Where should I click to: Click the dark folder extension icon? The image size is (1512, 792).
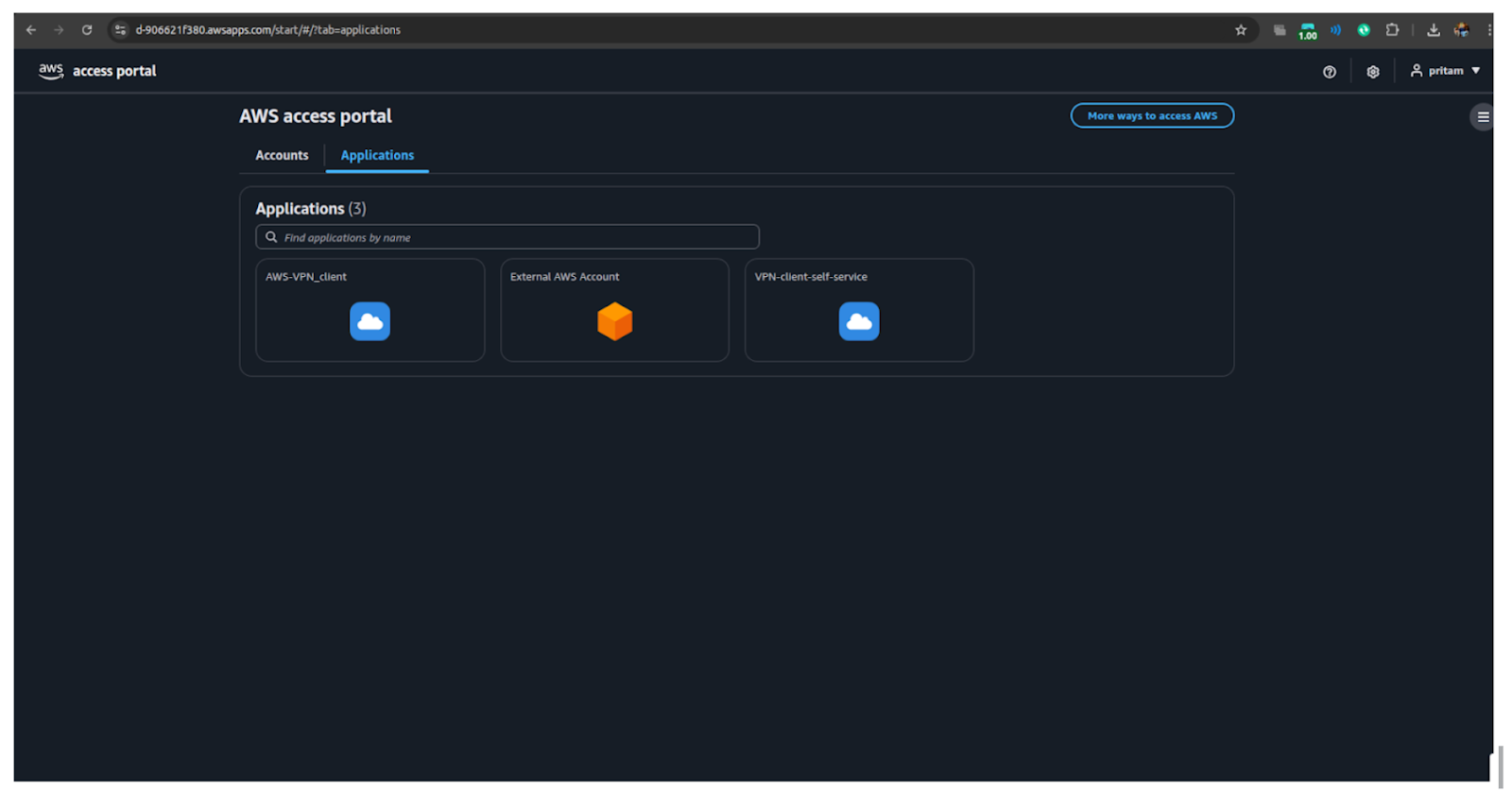coord(1280,30)
